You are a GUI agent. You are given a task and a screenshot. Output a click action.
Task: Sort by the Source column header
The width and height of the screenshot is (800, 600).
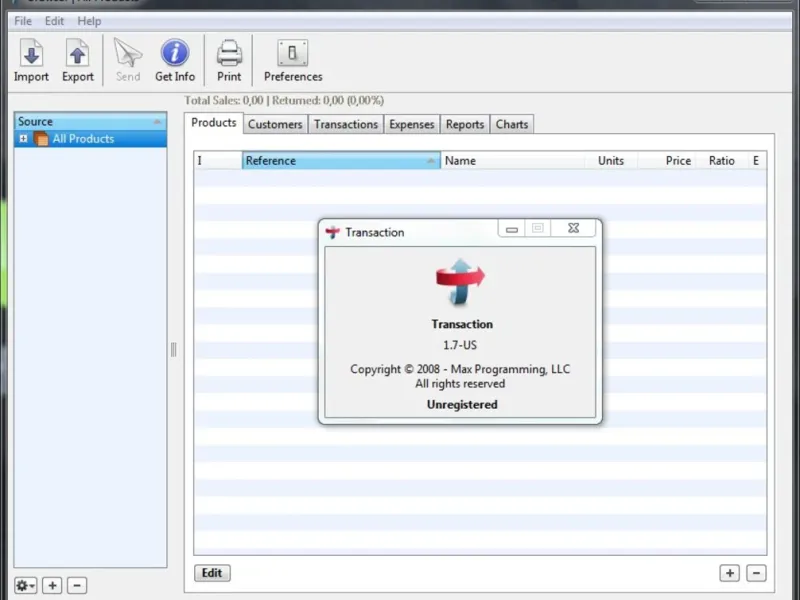coord(90,121)
